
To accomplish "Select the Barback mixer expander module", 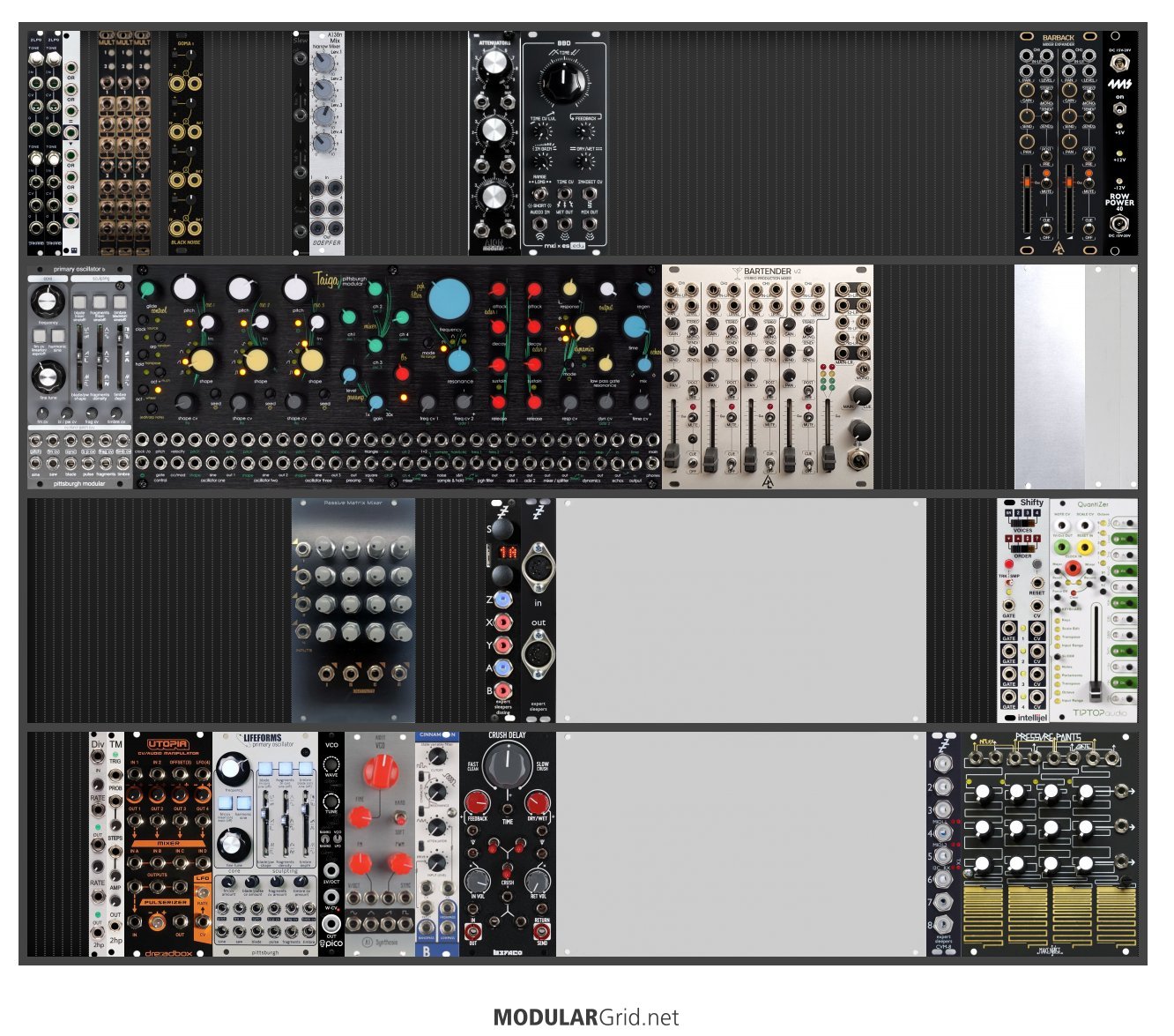I will tap(1059, 144).
